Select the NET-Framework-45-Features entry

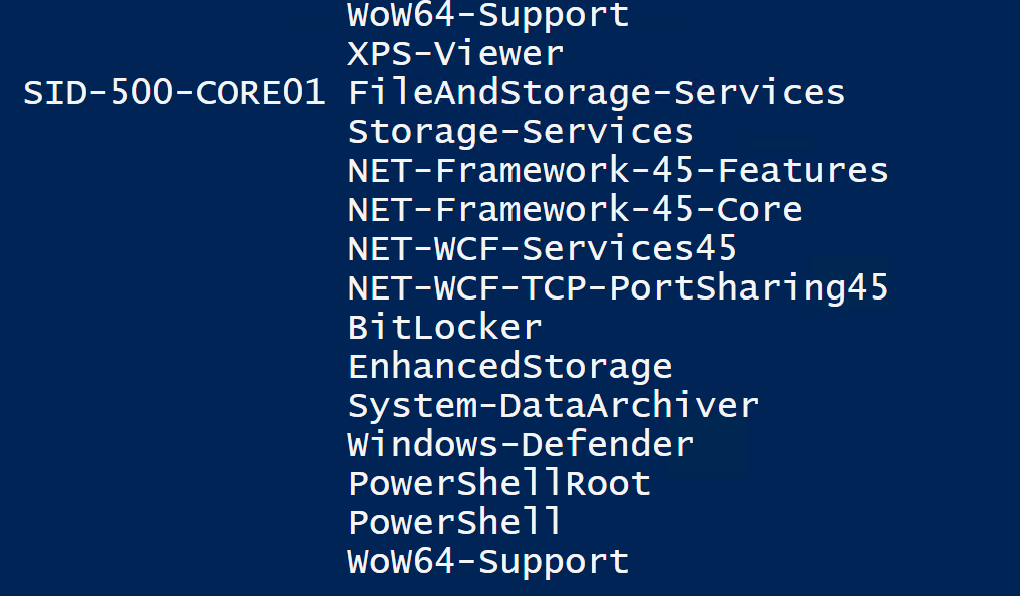coord(618,171)
